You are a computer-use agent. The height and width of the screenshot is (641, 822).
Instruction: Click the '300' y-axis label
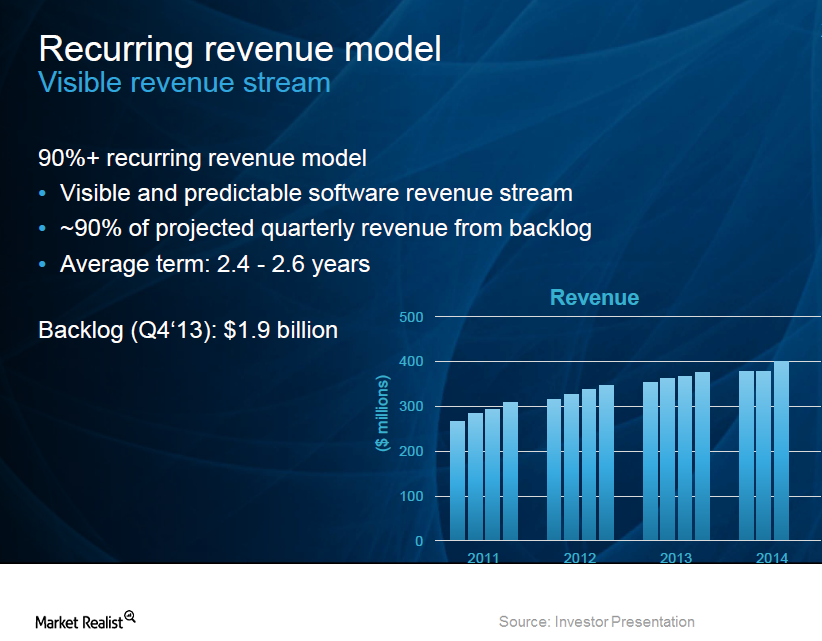[x=411, y=406]
